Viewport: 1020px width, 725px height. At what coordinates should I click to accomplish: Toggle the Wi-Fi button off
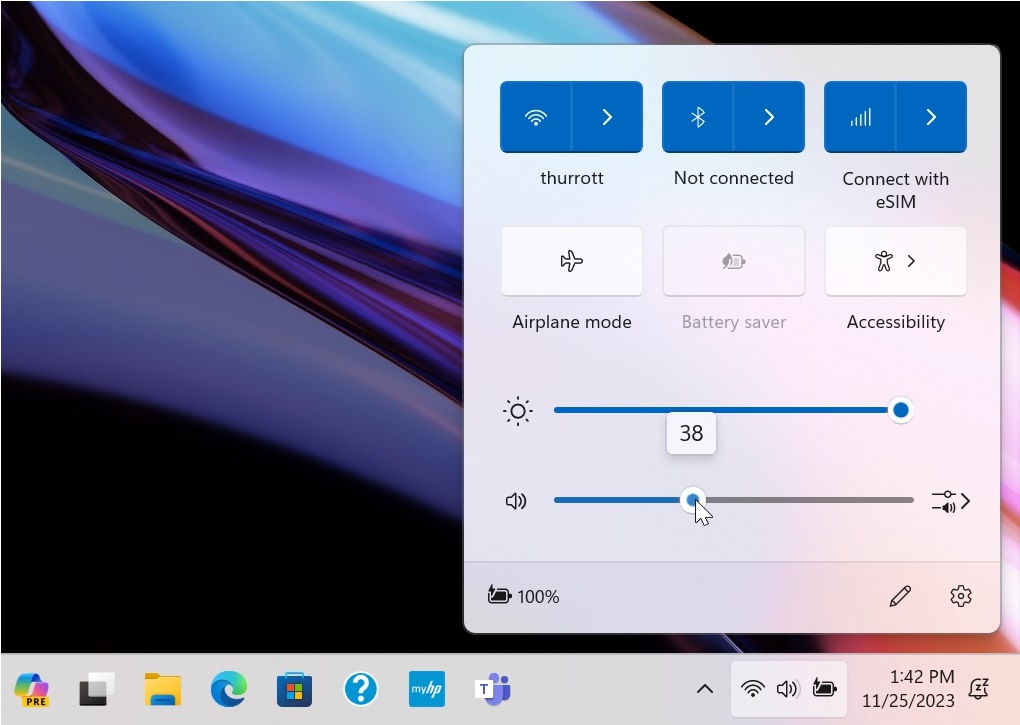click(x=536, y=117)
